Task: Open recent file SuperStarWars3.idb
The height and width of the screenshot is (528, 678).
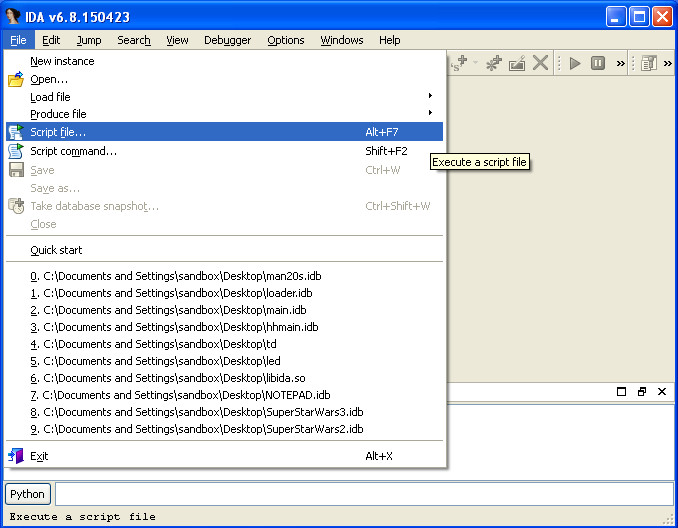Action: tap(224, 412)
